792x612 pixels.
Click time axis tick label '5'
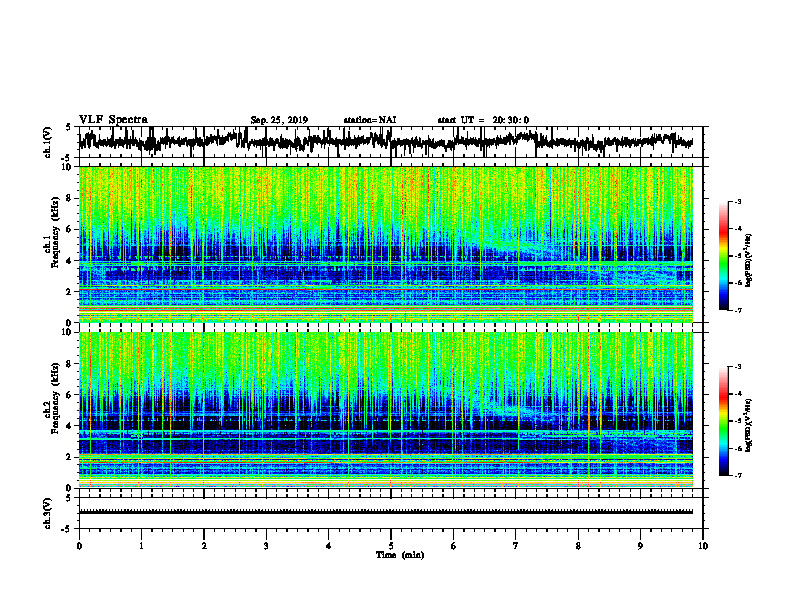click(391, 546)
